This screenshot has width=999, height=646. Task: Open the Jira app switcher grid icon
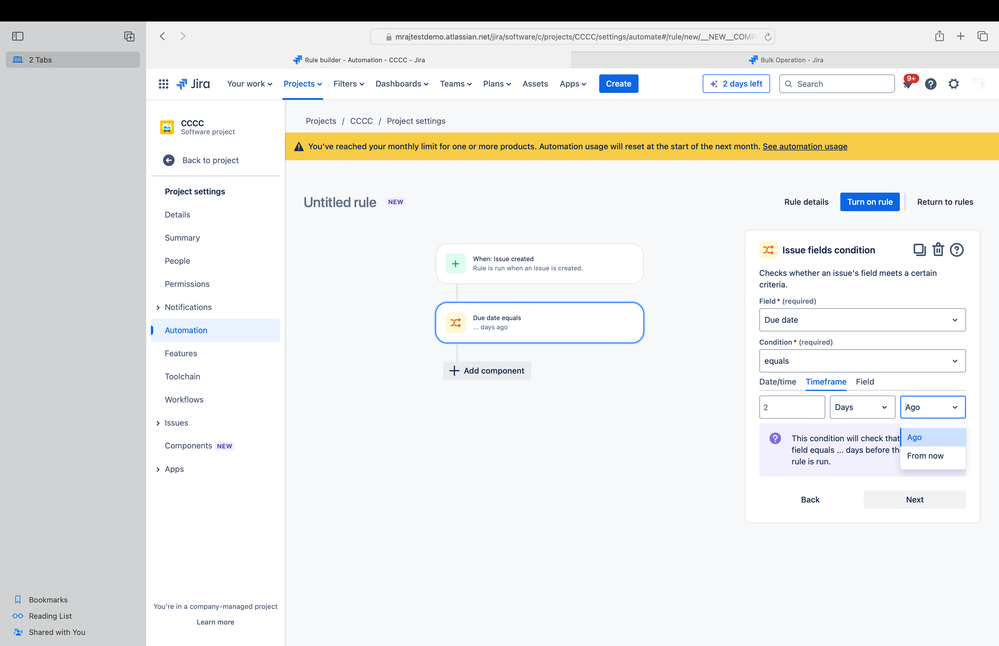point(163,83)
